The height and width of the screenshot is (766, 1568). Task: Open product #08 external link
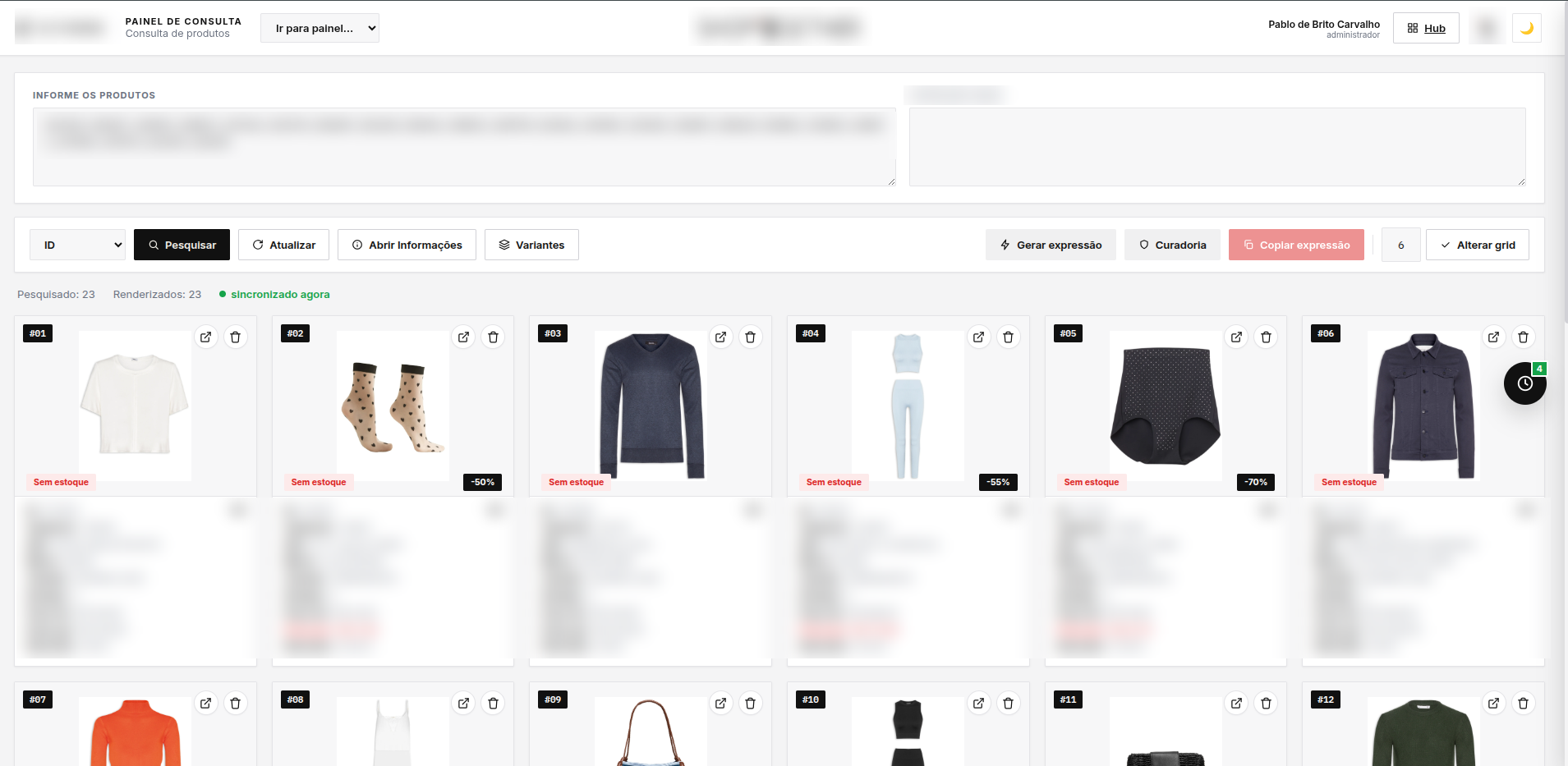(x=464, y=703)
